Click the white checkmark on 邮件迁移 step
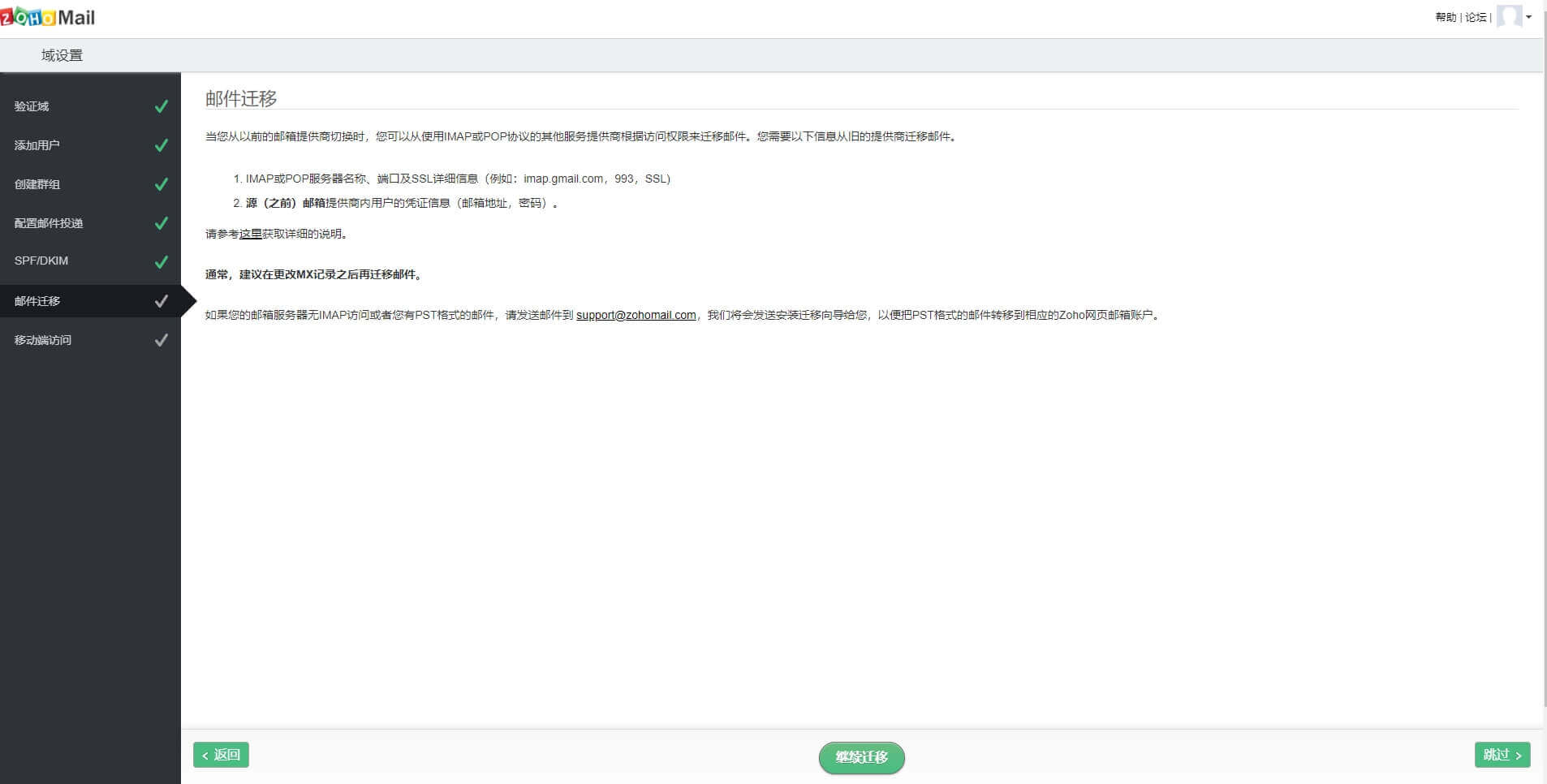Image resolution: width=1547 pixels, height=784 pixels. [x=159, y=300]
